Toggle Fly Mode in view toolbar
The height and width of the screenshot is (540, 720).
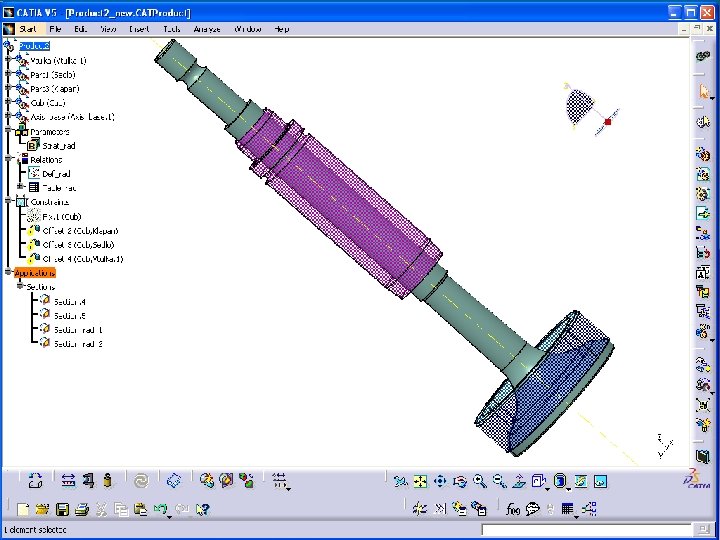(x=400, y=481)
